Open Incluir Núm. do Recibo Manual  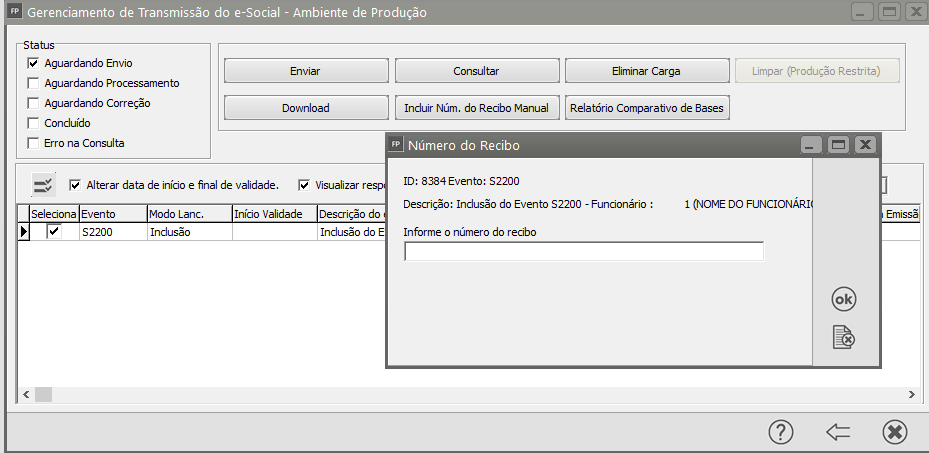click(476, 108)
